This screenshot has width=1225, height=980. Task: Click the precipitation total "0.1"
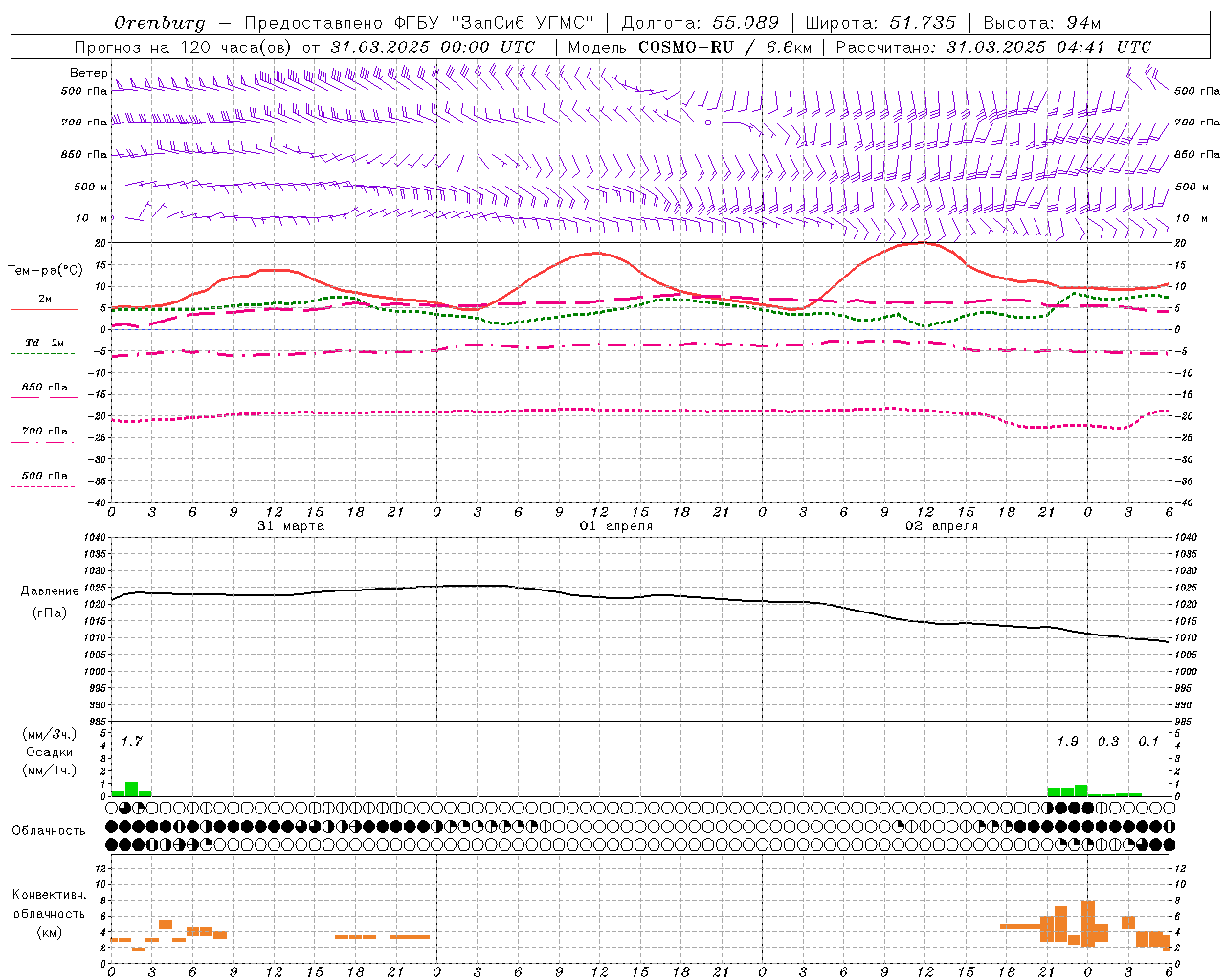tap(1148, 741)
